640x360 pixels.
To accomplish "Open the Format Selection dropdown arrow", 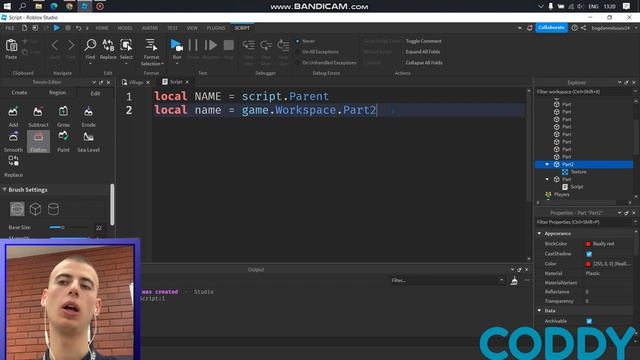I will (162, 64).
